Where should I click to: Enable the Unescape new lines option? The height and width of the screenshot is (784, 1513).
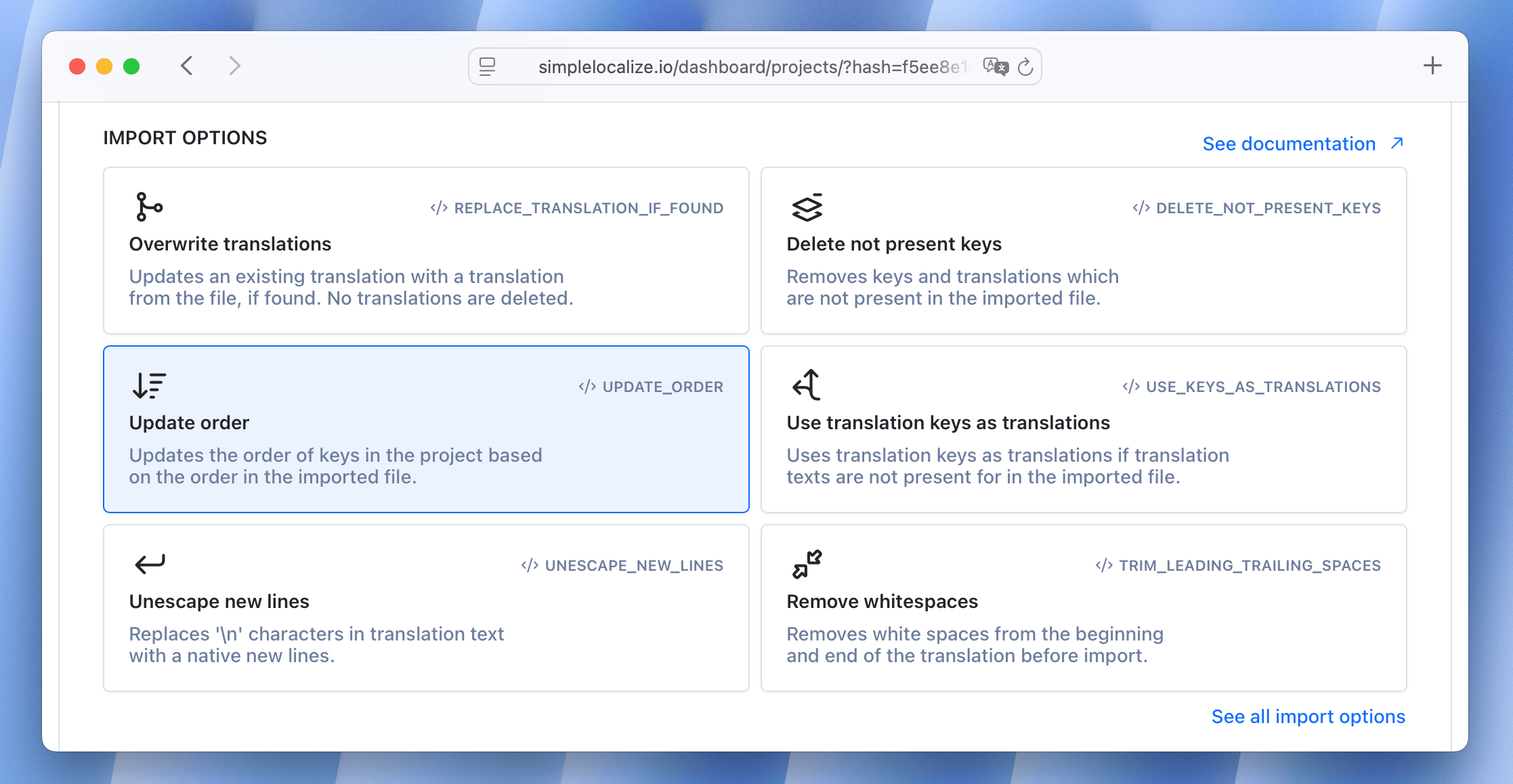pyautogui.click(x=426, y=608)
